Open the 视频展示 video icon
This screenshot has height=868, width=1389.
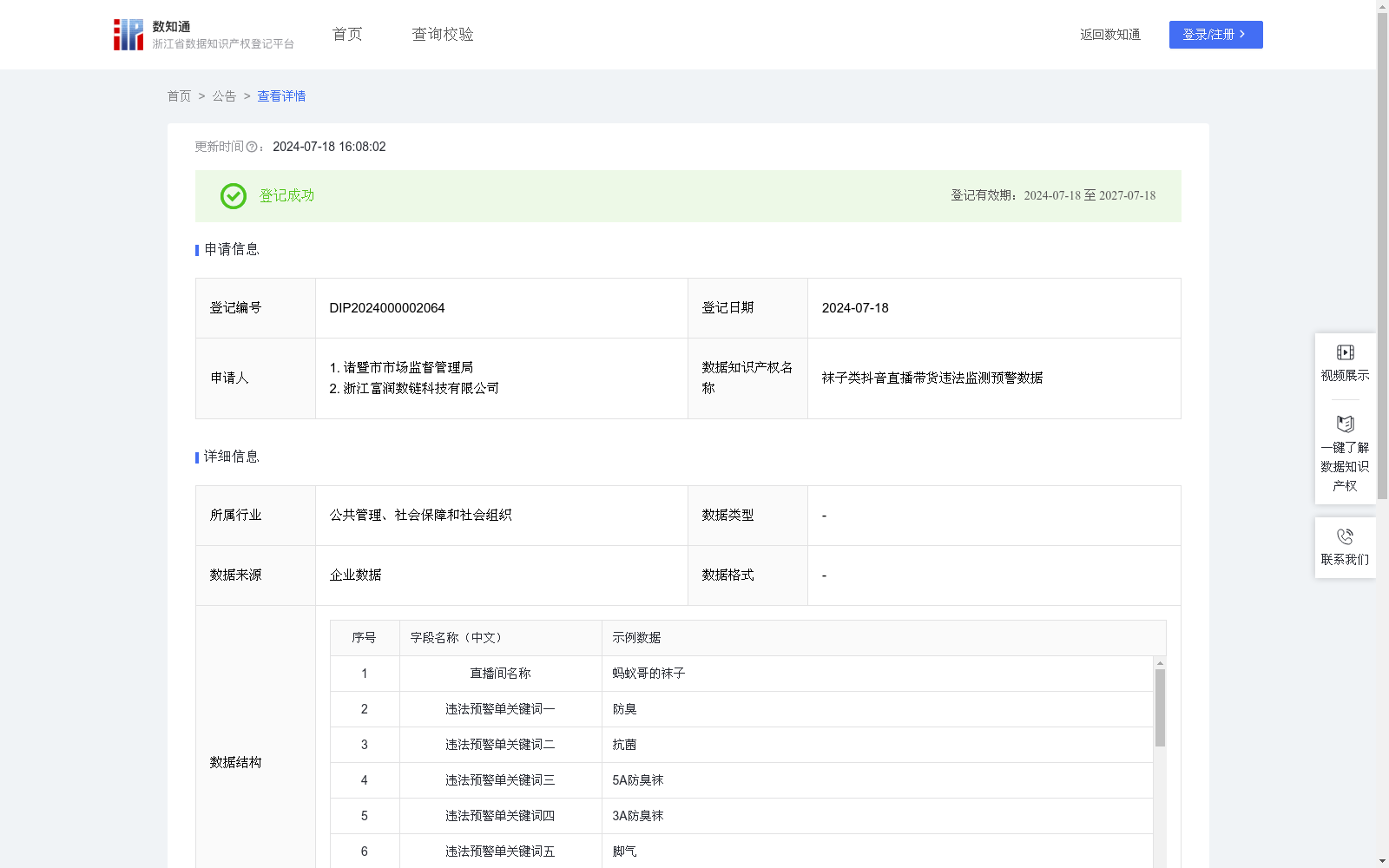[1345, 352]
